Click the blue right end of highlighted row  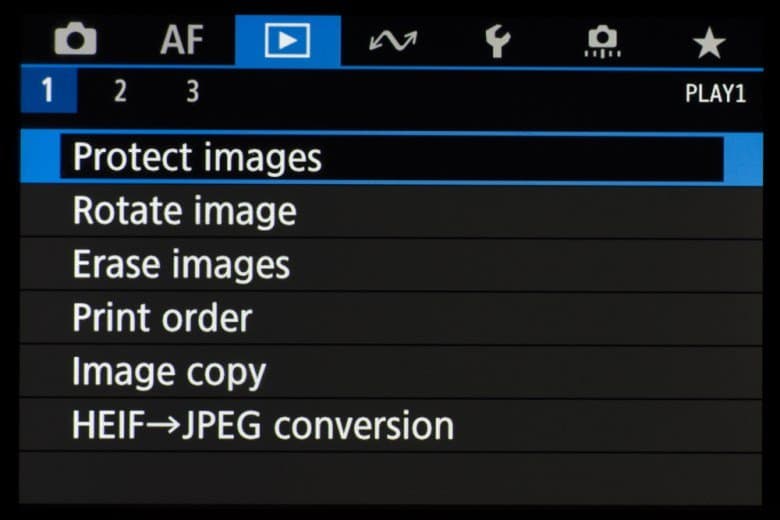coord(743,158)
